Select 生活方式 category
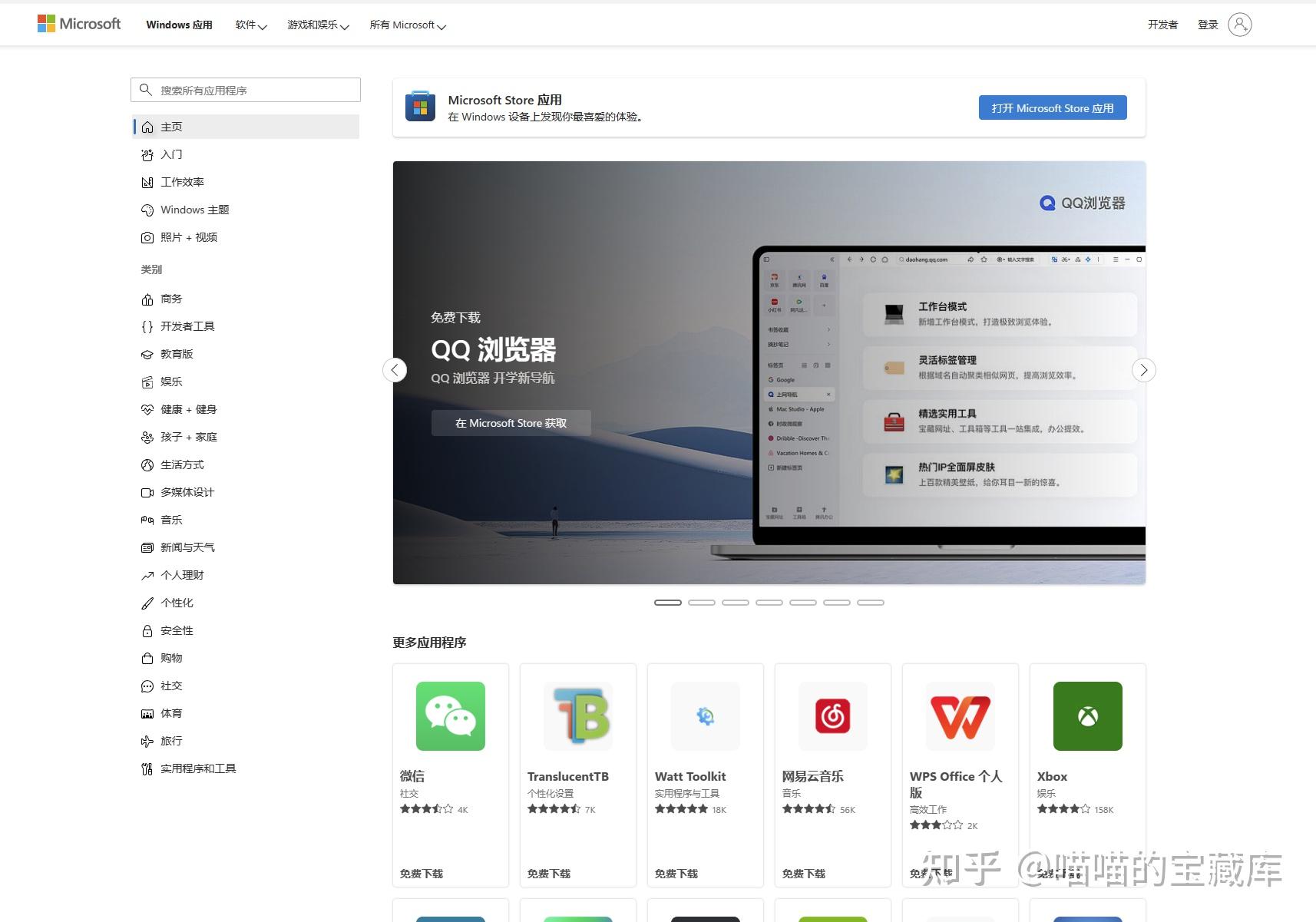Screen dimensions: 1316x922 (246, 464)
